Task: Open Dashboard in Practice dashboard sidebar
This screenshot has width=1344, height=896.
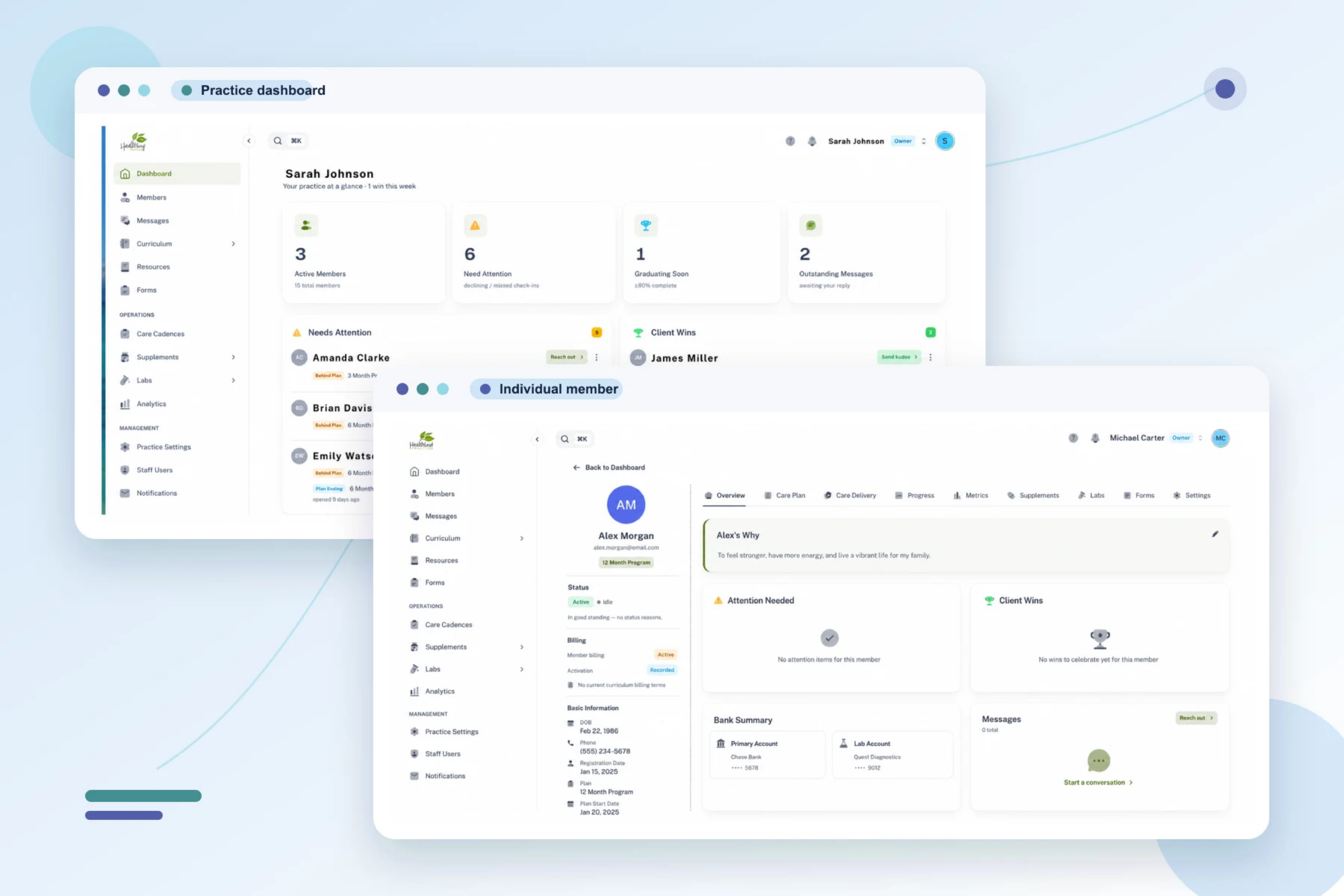Action: [x=176, y=174]
